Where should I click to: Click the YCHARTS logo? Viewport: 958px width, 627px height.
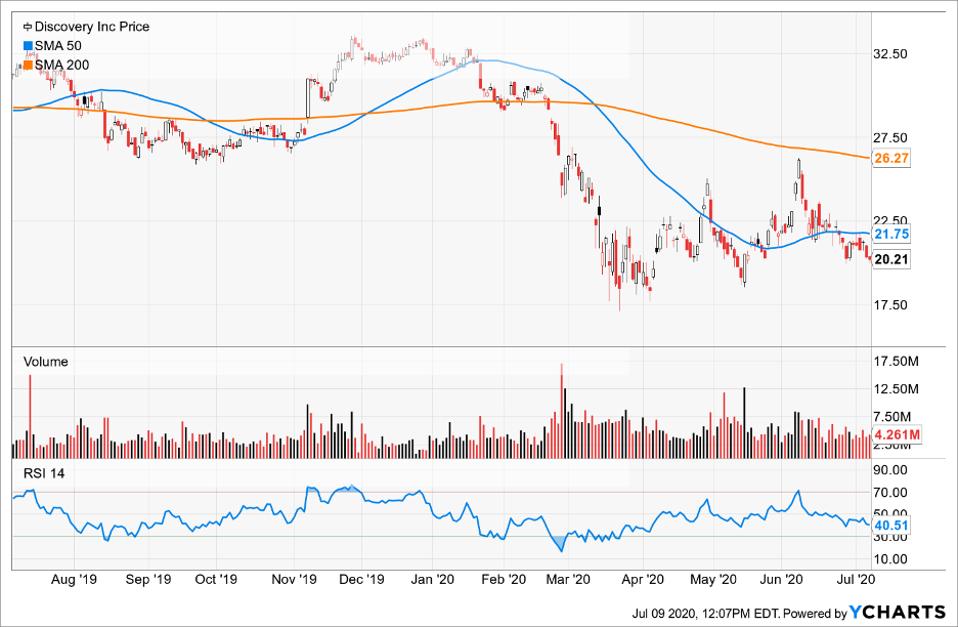click(898, 612)
